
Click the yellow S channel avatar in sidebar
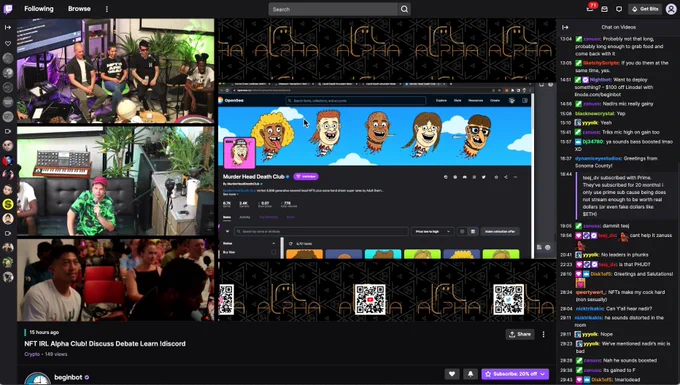[8, 204]
